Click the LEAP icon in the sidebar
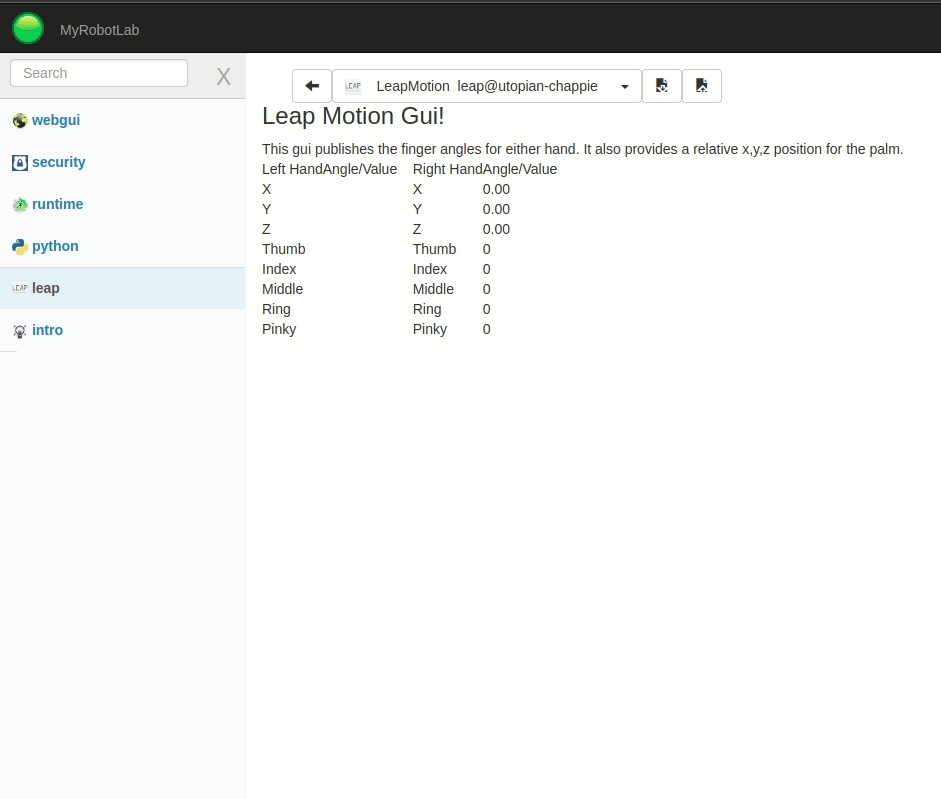Screen dimensions: 941x799 click(x=19, y=288)
